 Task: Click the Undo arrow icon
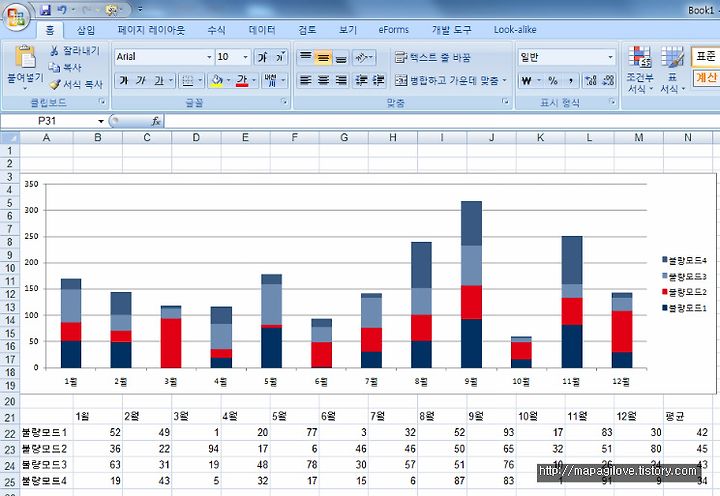point(62,9)
